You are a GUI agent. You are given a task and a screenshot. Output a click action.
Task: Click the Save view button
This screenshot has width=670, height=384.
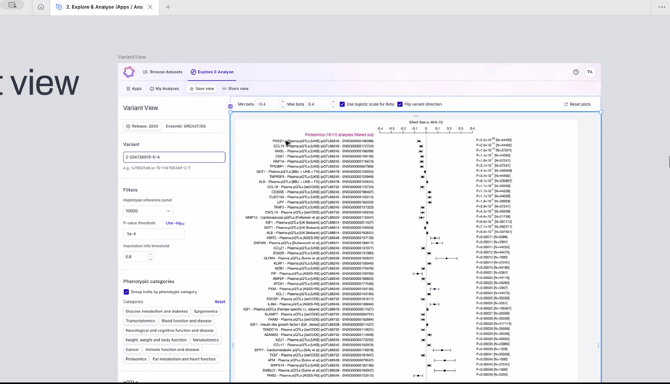click(202, 88)
